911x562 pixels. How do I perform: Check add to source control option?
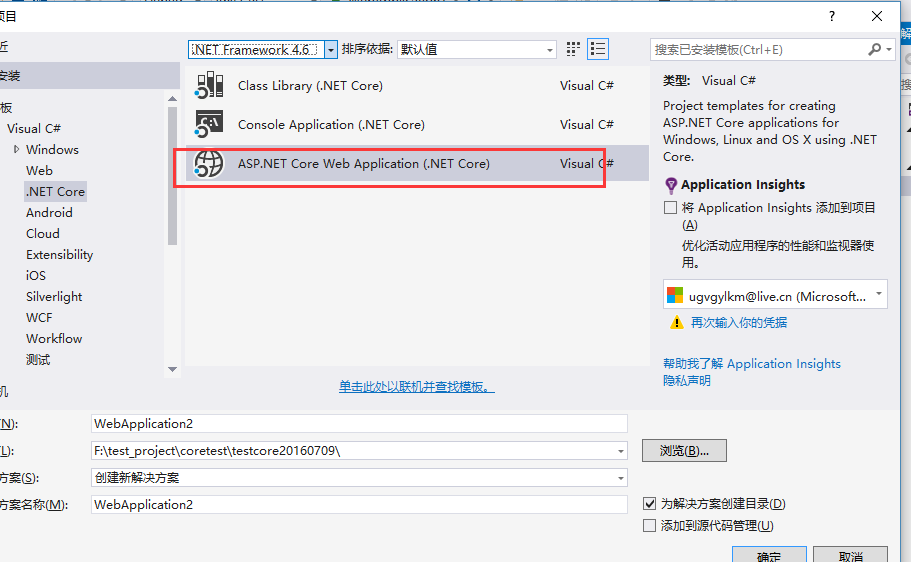coord(650,525)
